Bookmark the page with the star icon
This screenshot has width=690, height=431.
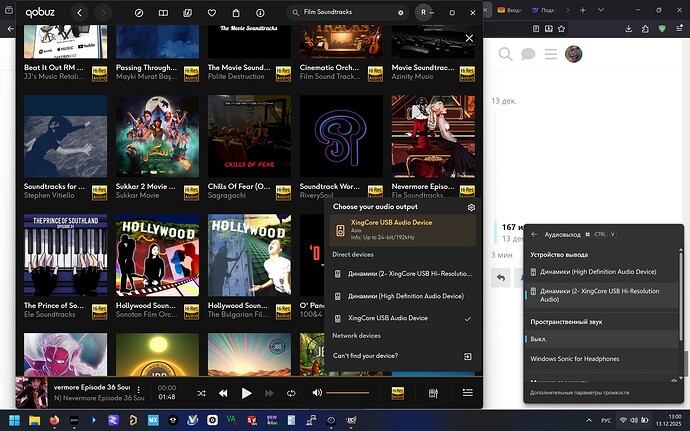[561, 29]
